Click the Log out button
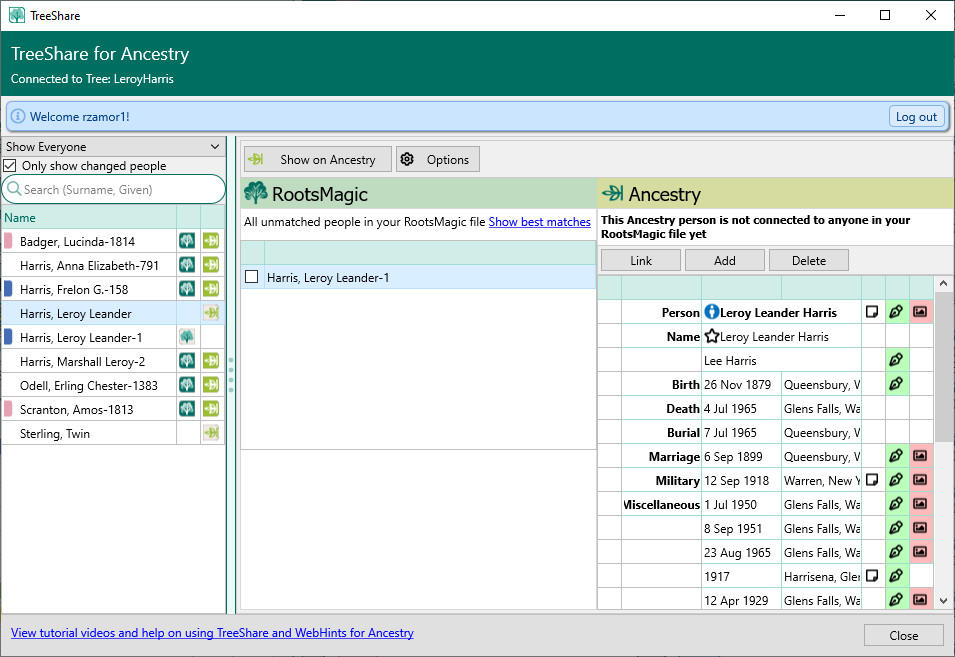Image resolution: width=955 pixels, height=657 pixels. [915, 117]
